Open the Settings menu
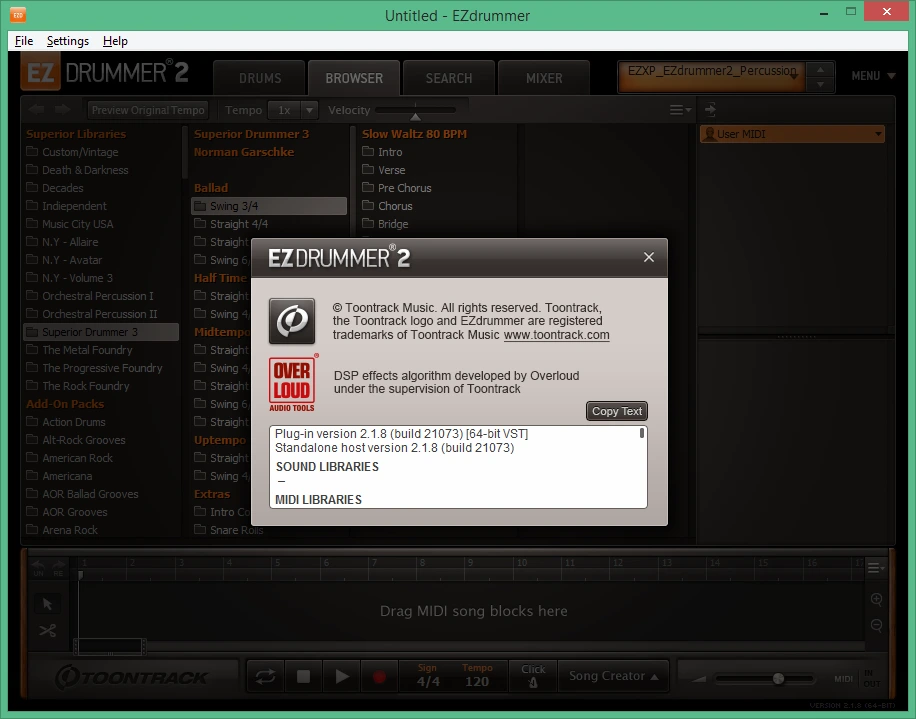 click(68, 41)
